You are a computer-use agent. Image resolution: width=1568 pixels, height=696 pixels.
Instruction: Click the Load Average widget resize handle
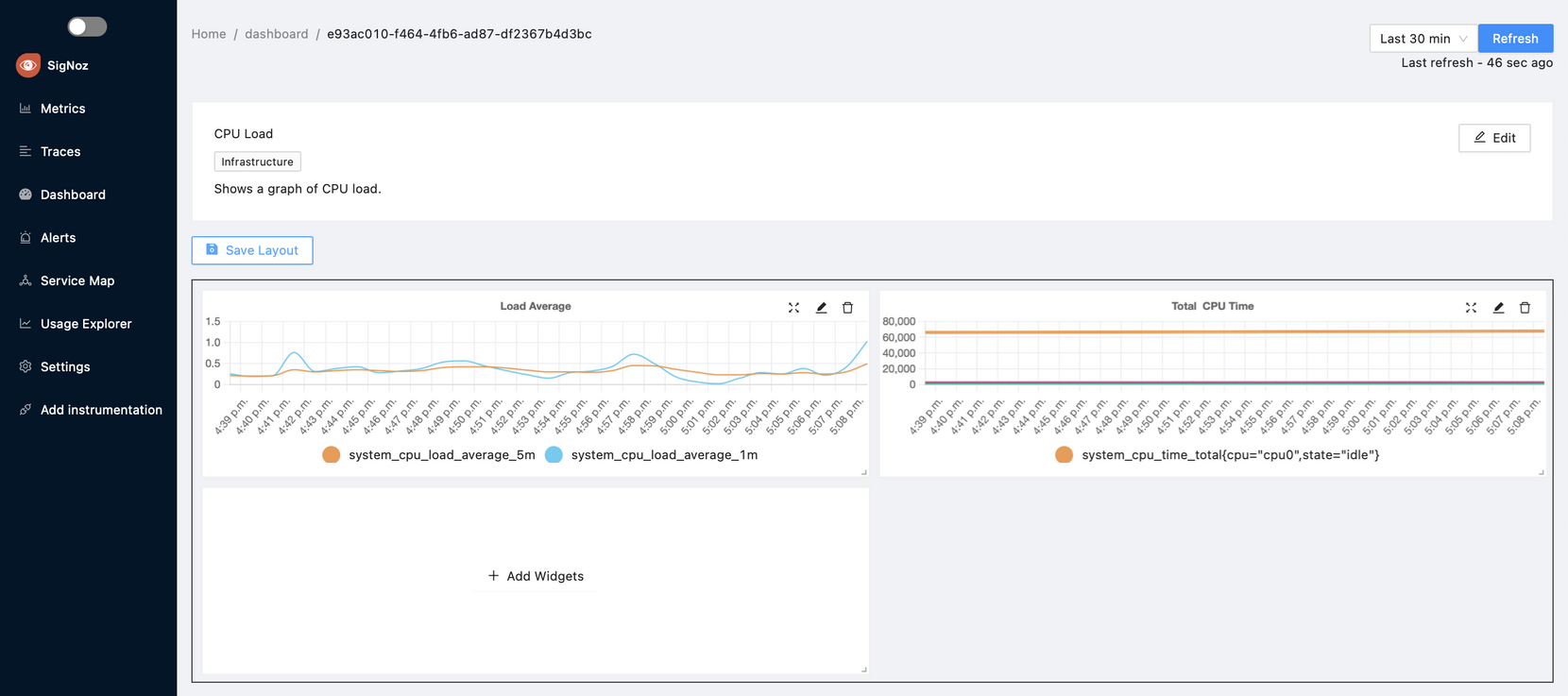[x=863, y=471]
